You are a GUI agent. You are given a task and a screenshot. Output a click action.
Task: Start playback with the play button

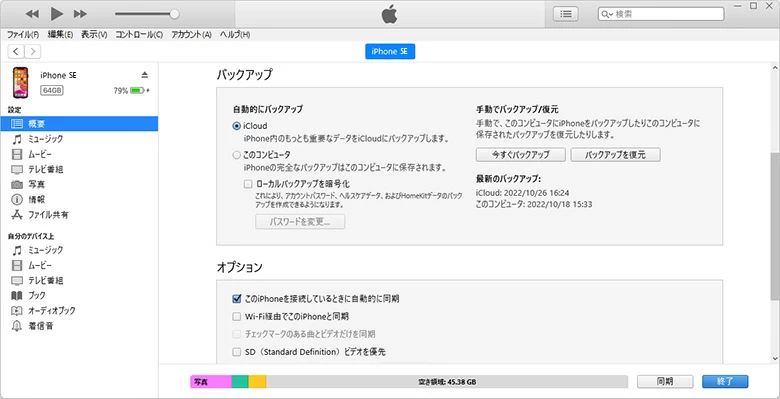click(x=57, y=14)
